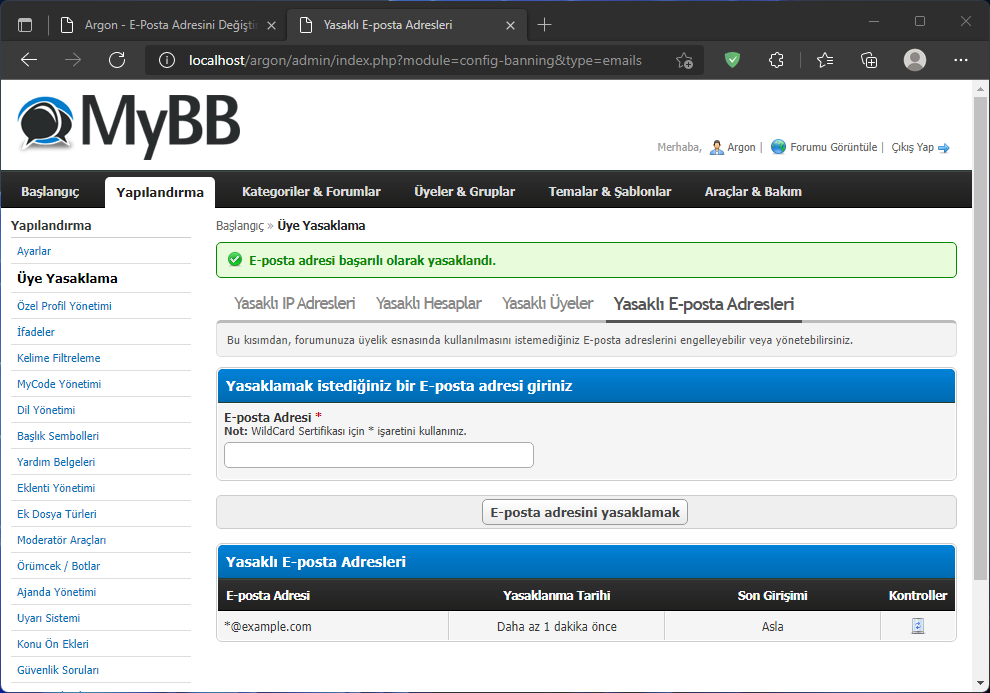Click the site information icon in address bar
Image resolution: width=990 pixels, height=693 pixels.
(167, 60)
